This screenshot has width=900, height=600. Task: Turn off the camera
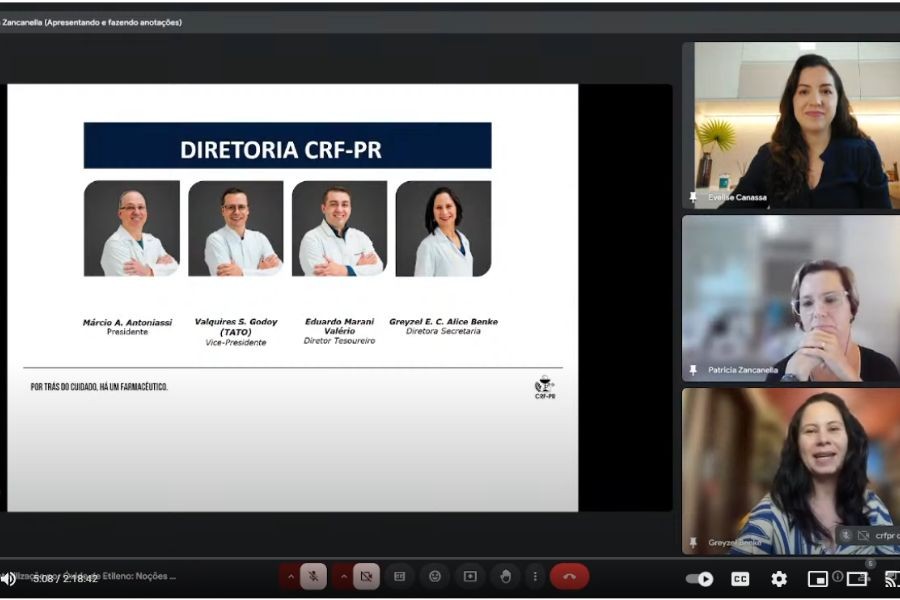367,576
